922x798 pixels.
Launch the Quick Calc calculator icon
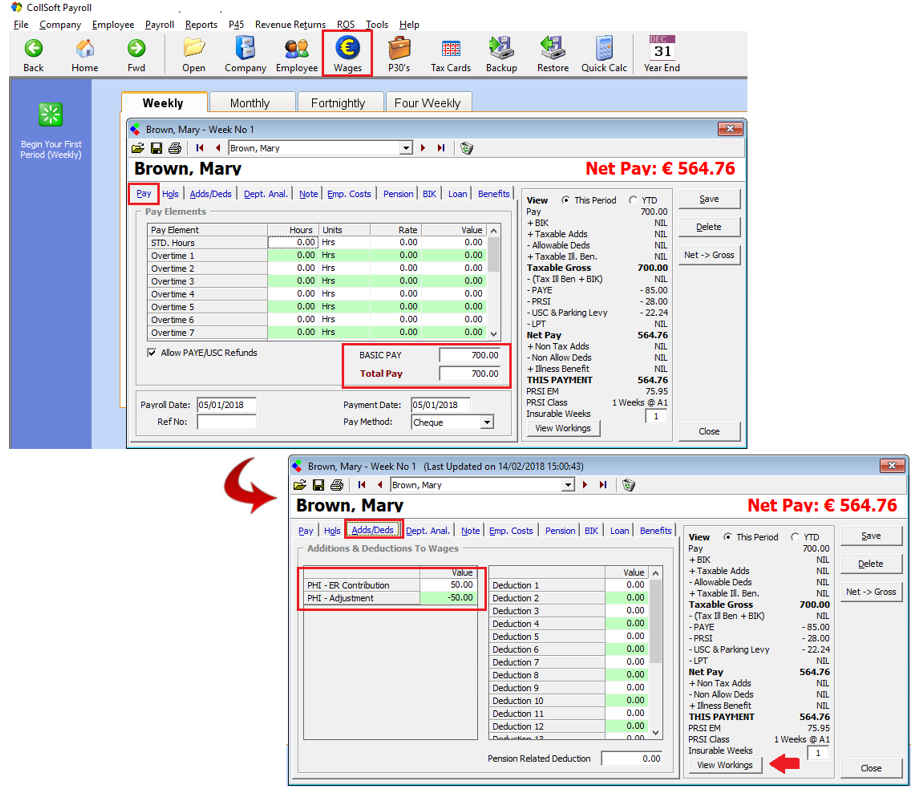coord(604,48)
